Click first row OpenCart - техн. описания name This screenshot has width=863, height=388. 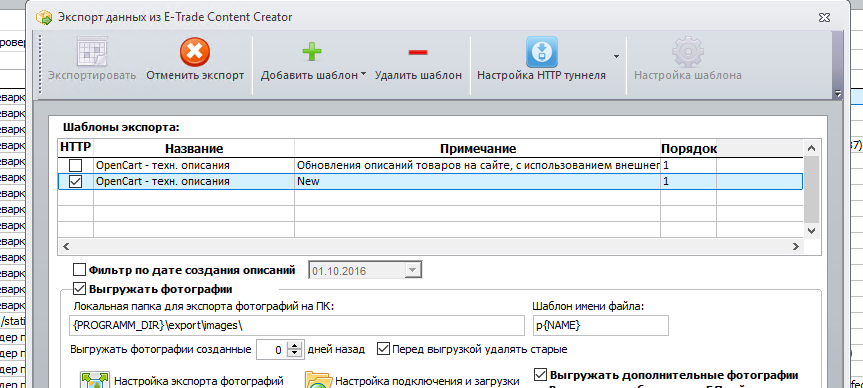pyautogui.click(x=163, y=165)
